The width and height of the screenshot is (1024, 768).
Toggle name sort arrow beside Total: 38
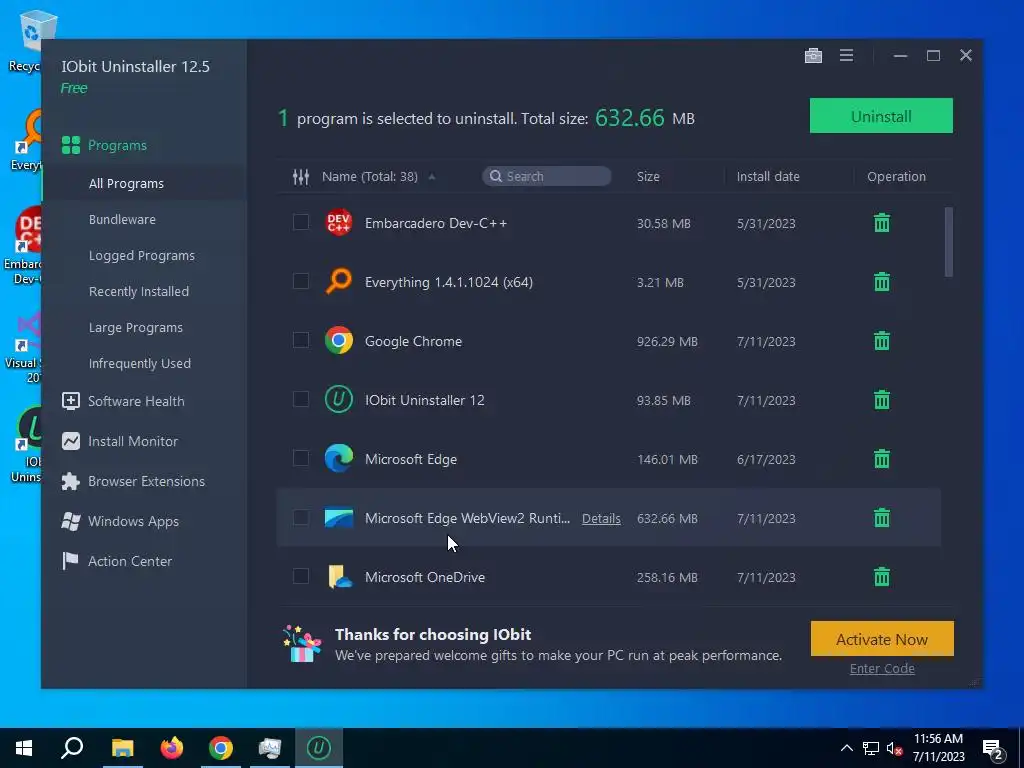432,177
